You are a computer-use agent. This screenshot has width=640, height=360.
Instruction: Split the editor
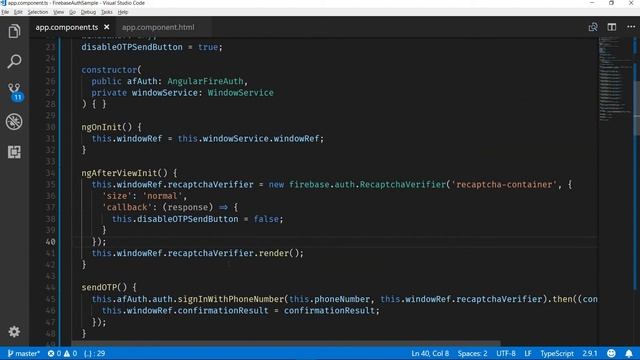tap(611, 27)
